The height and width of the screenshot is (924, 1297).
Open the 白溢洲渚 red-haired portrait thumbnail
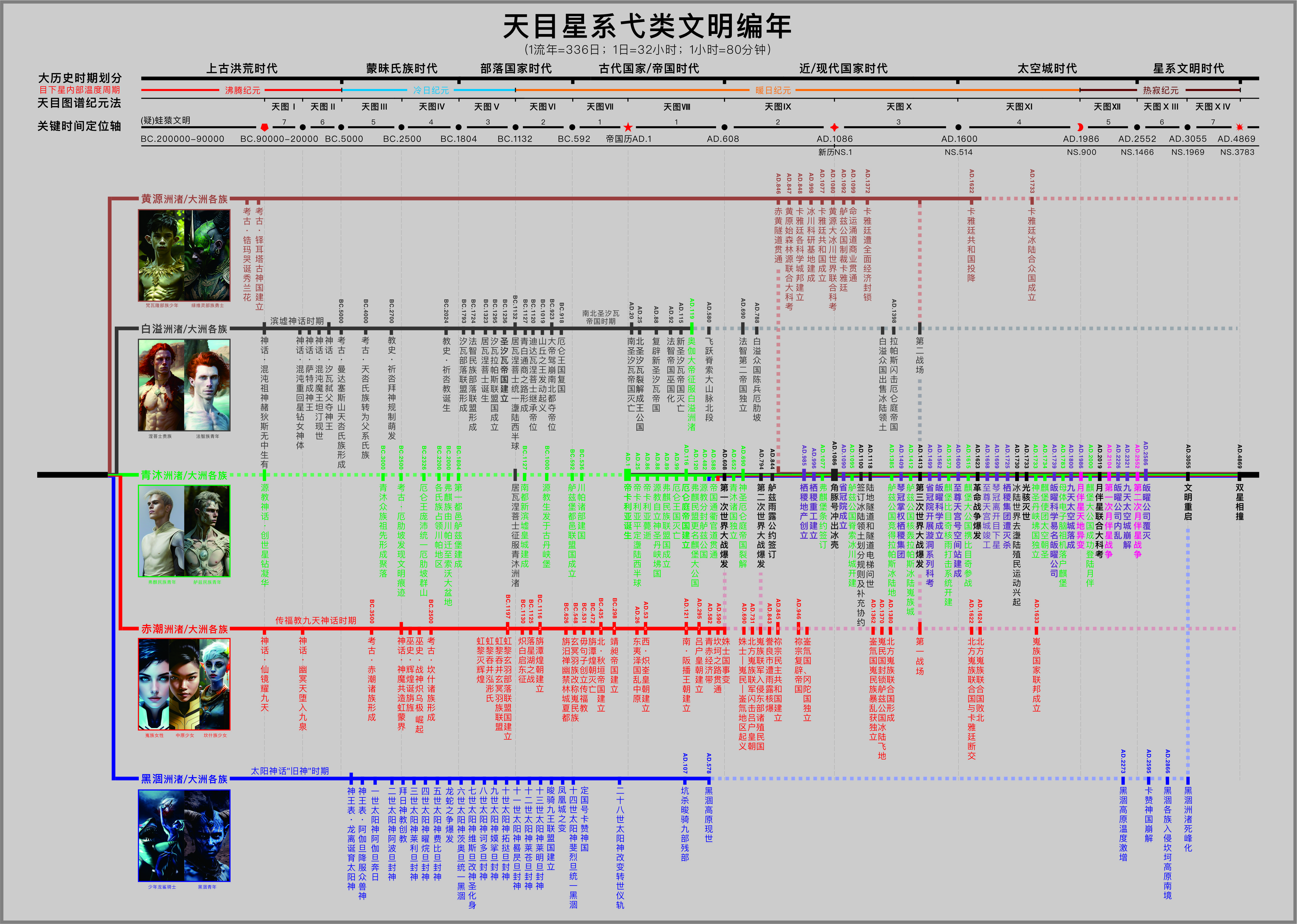pos(184,385)
